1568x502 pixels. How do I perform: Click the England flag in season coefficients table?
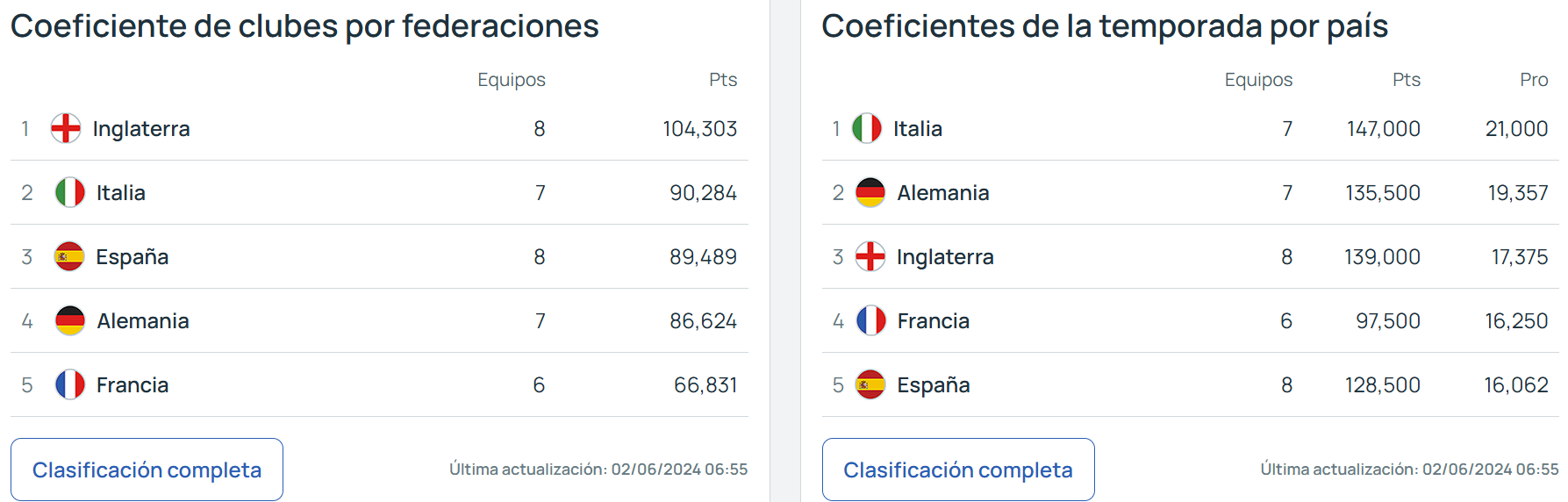click(870, 256)
